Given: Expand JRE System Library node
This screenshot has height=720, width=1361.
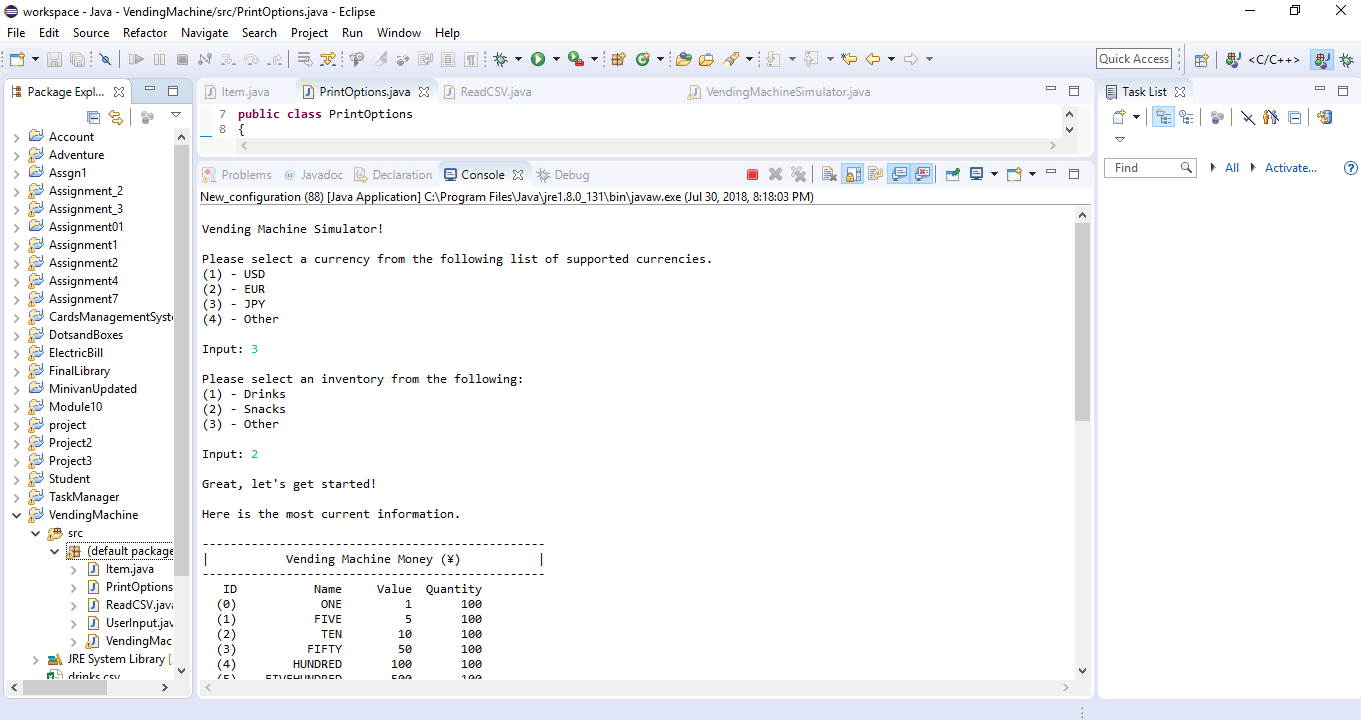Looking at the screenshot, I should (x=35, y=659).
